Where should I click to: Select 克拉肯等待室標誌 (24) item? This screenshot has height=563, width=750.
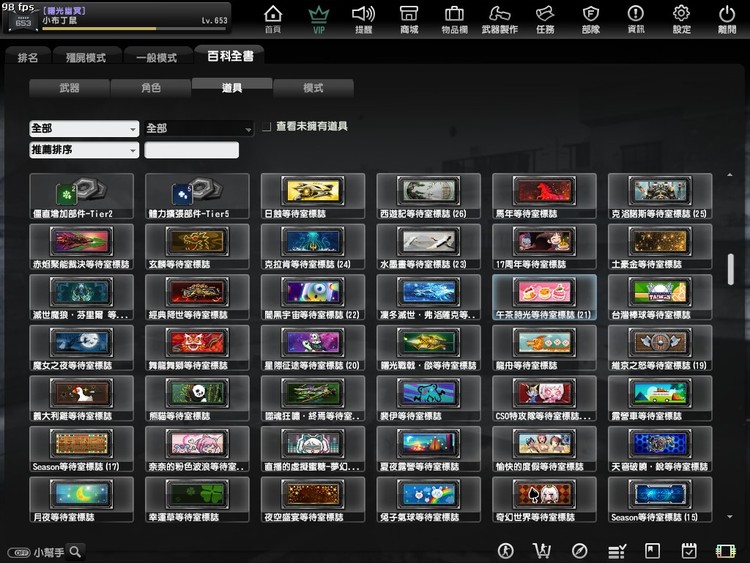pyautogui.click(x=313, y=247)
